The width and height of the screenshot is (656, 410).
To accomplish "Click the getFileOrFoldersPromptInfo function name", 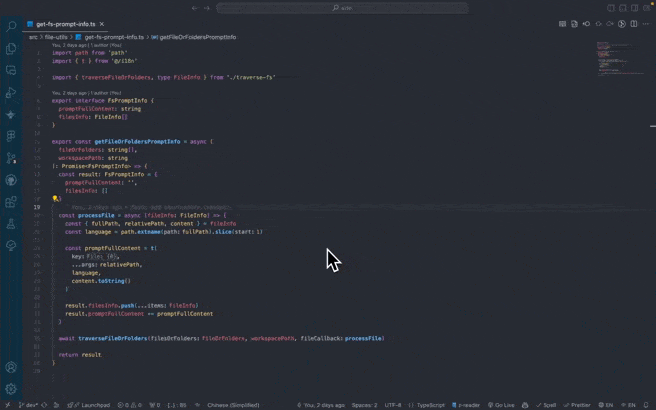I will 137,142.
